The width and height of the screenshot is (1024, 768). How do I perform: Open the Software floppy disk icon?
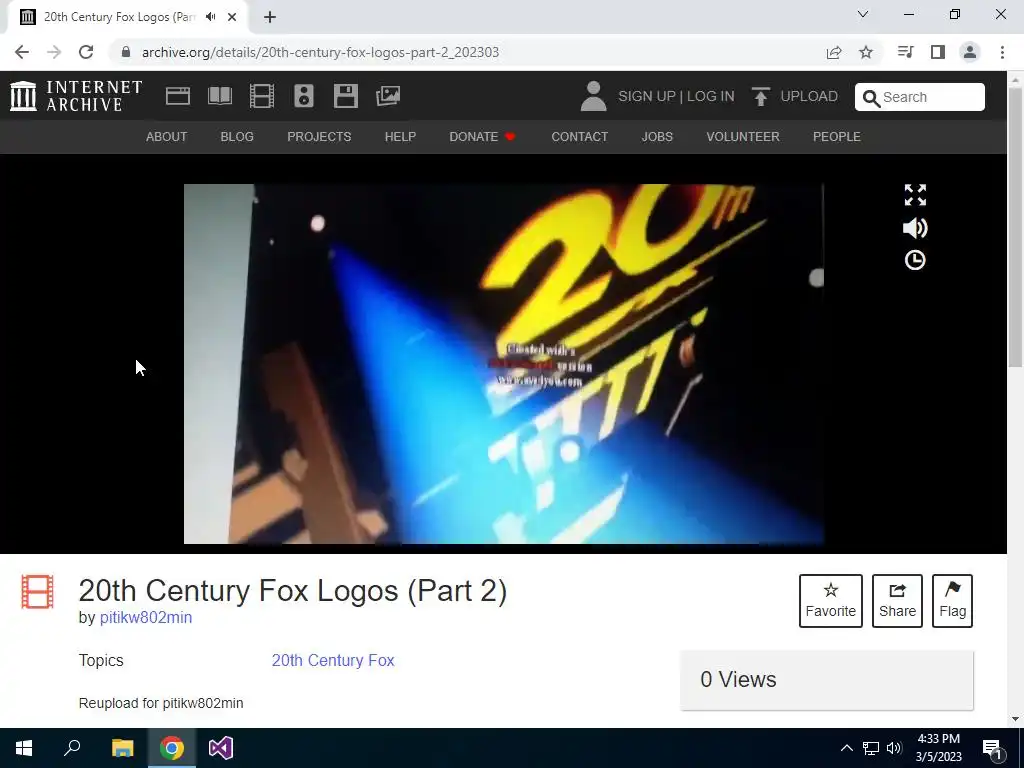pos(345,96)
